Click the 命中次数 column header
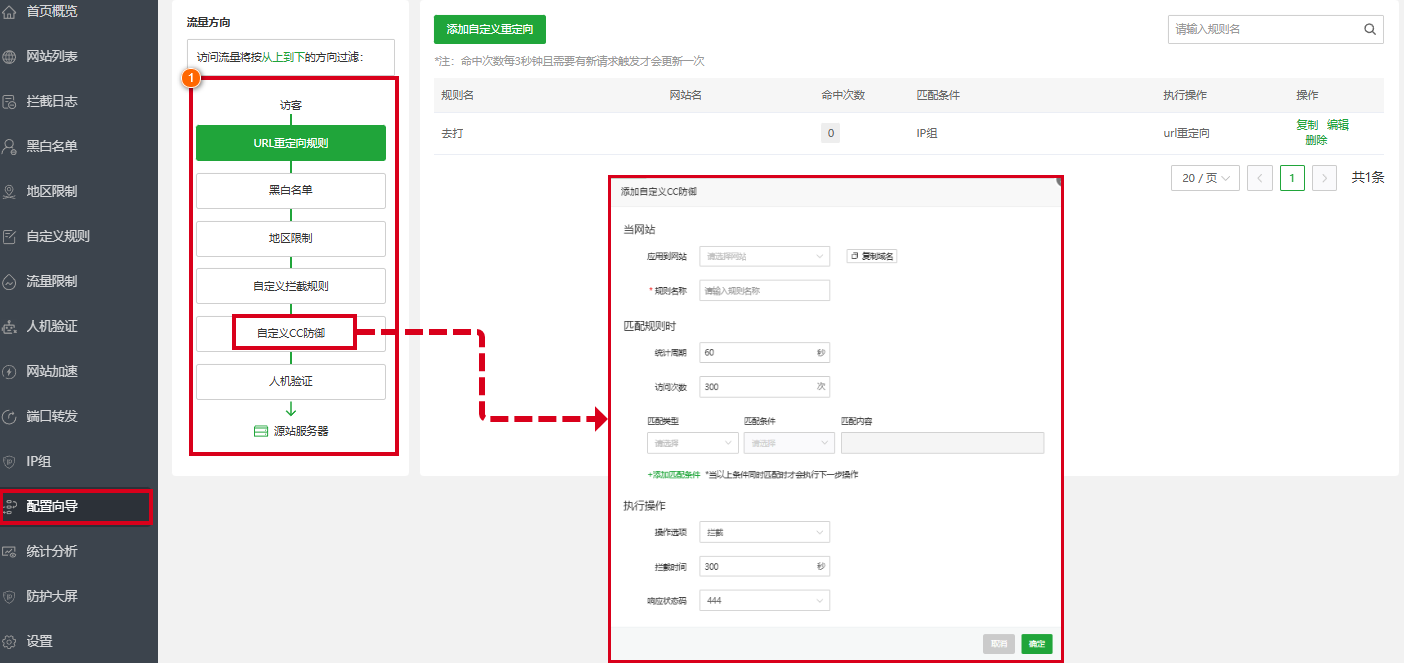Screen dimensions: 1404x663 point(843,95)
